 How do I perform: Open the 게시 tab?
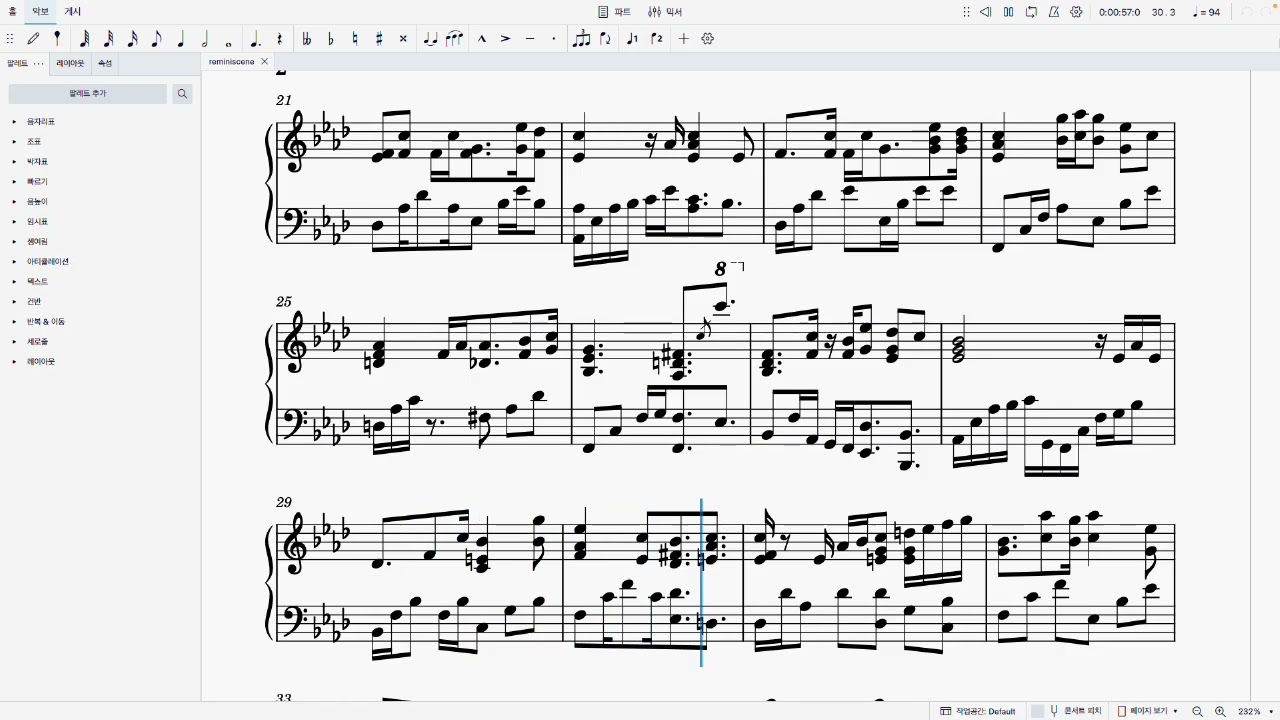[x=73, y=12]
